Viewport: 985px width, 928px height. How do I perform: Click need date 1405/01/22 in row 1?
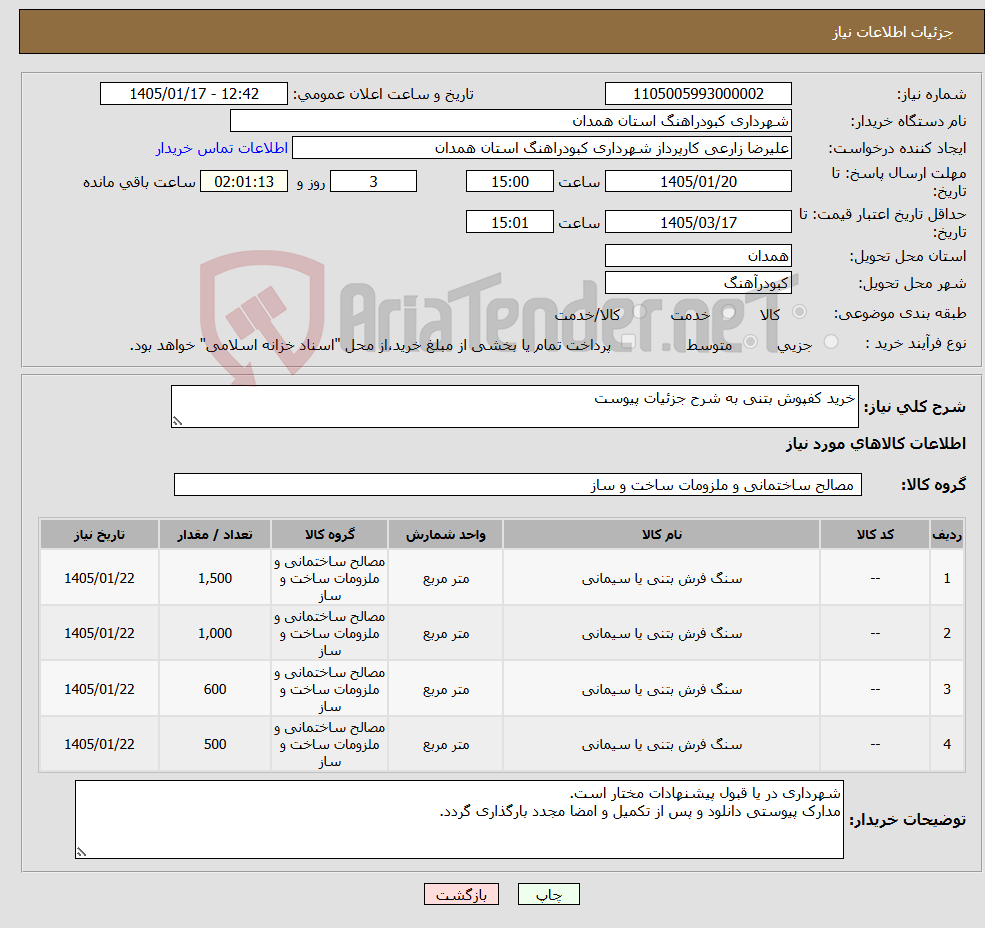(x=99, y=578)
